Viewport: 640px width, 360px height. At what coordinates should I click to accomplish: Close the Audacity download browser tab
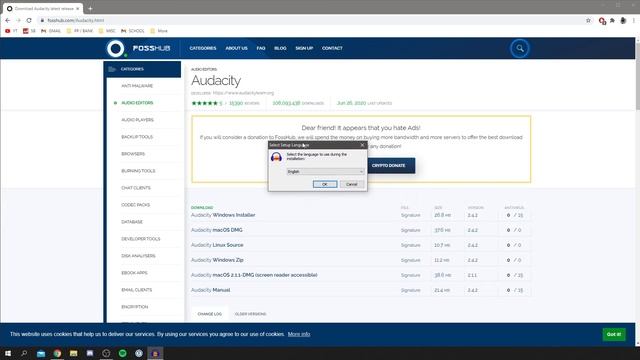(x=78, y=9)
